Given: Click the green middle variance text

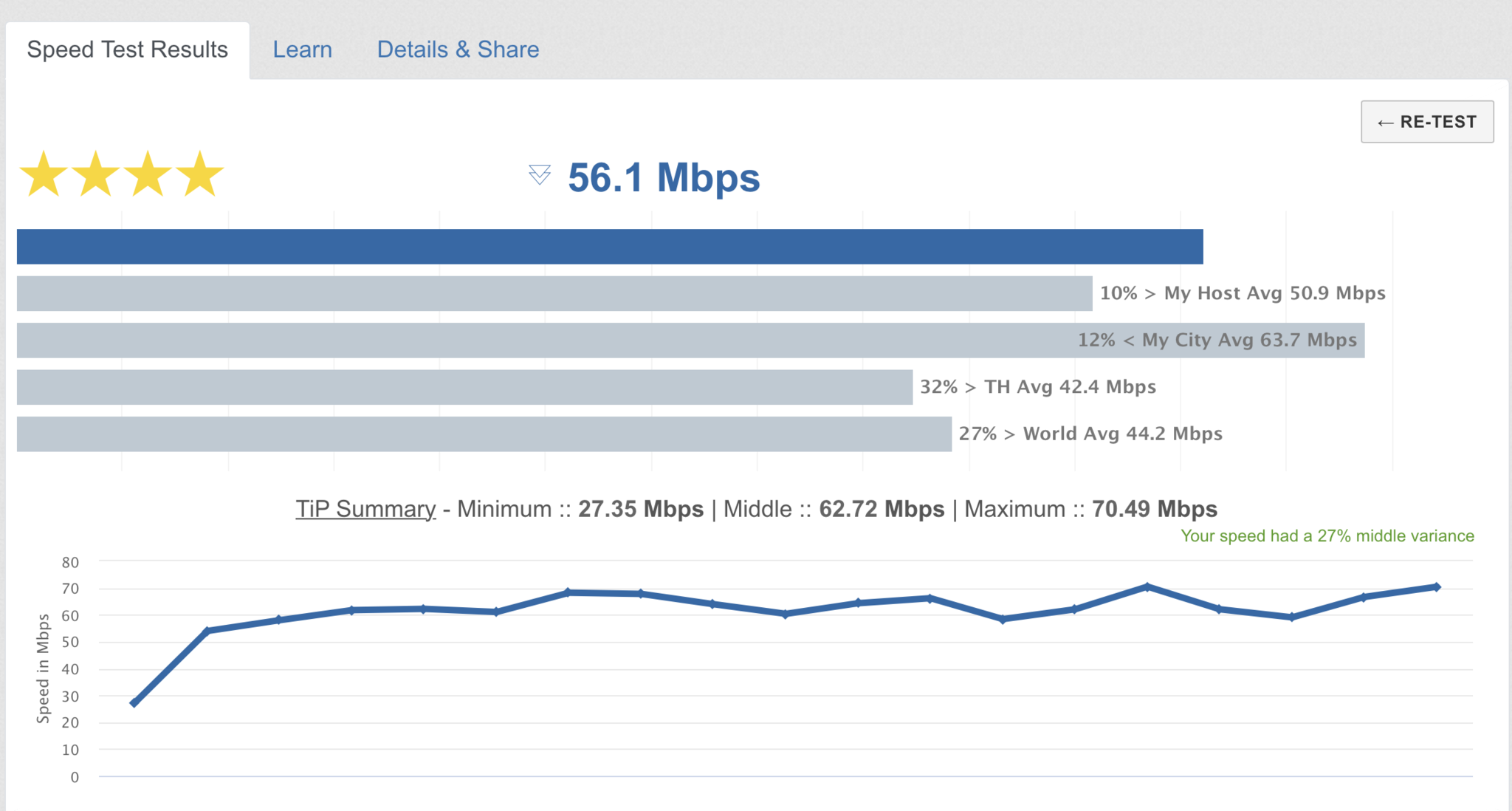Looking at the screenshot, I should (1327, 536).
